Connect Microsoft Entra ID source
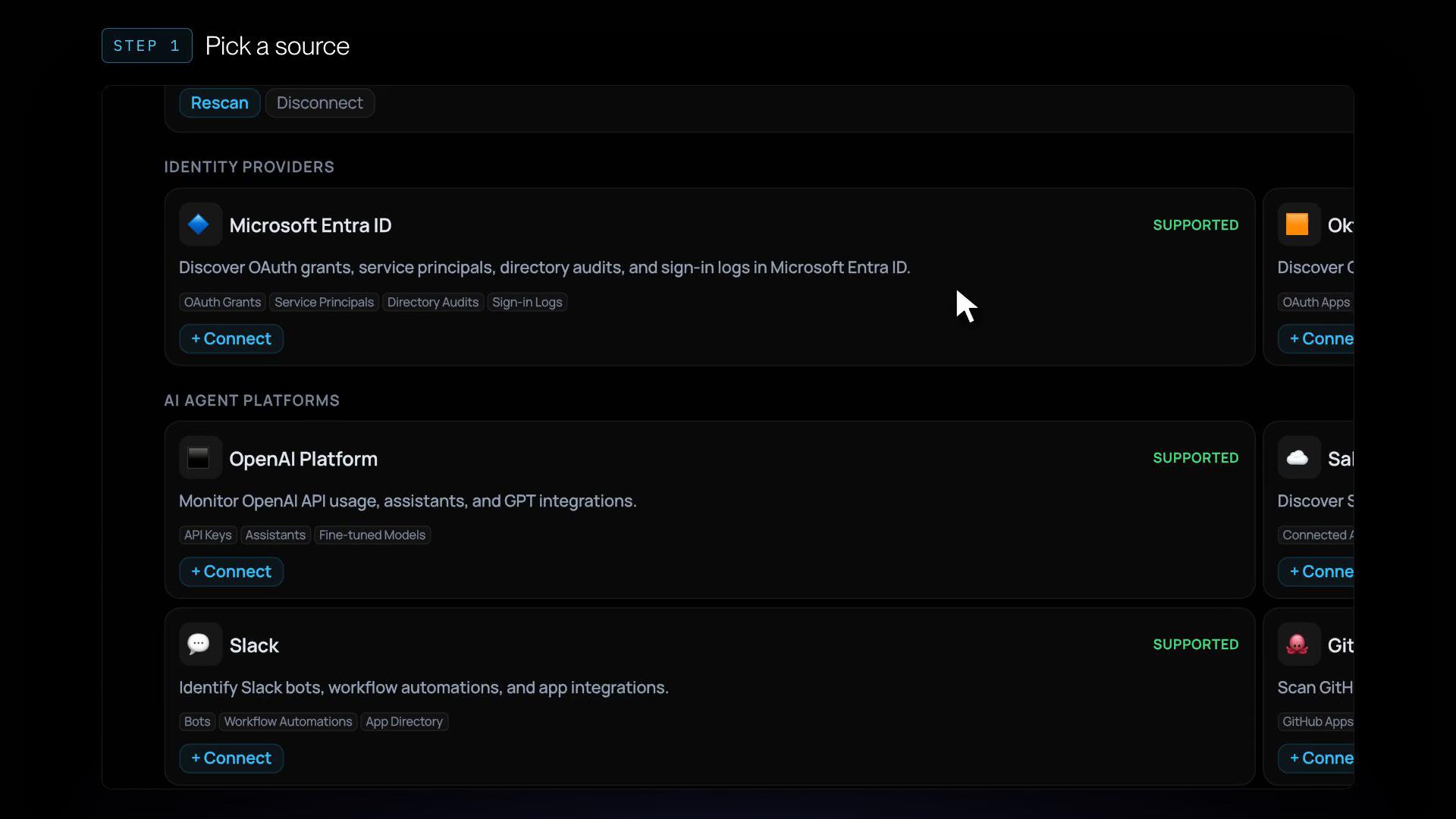 [231, 338]
